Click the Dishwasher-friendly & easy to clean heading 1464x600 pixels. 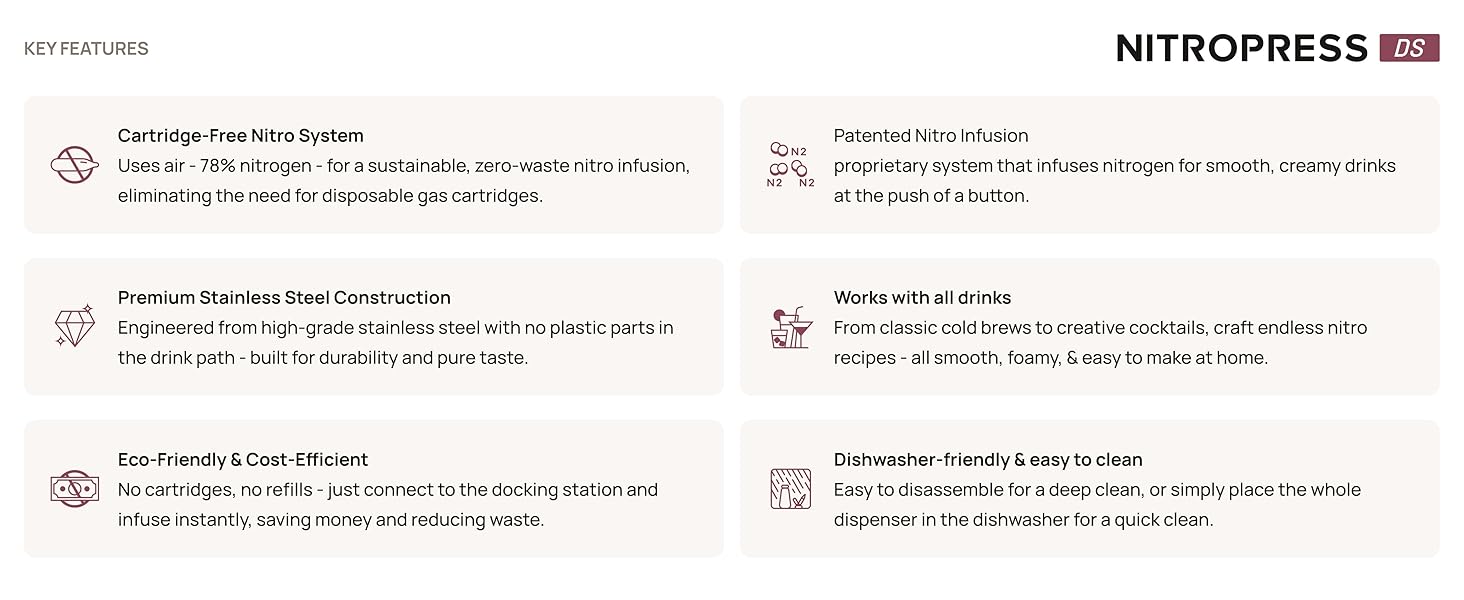[988, 459]
